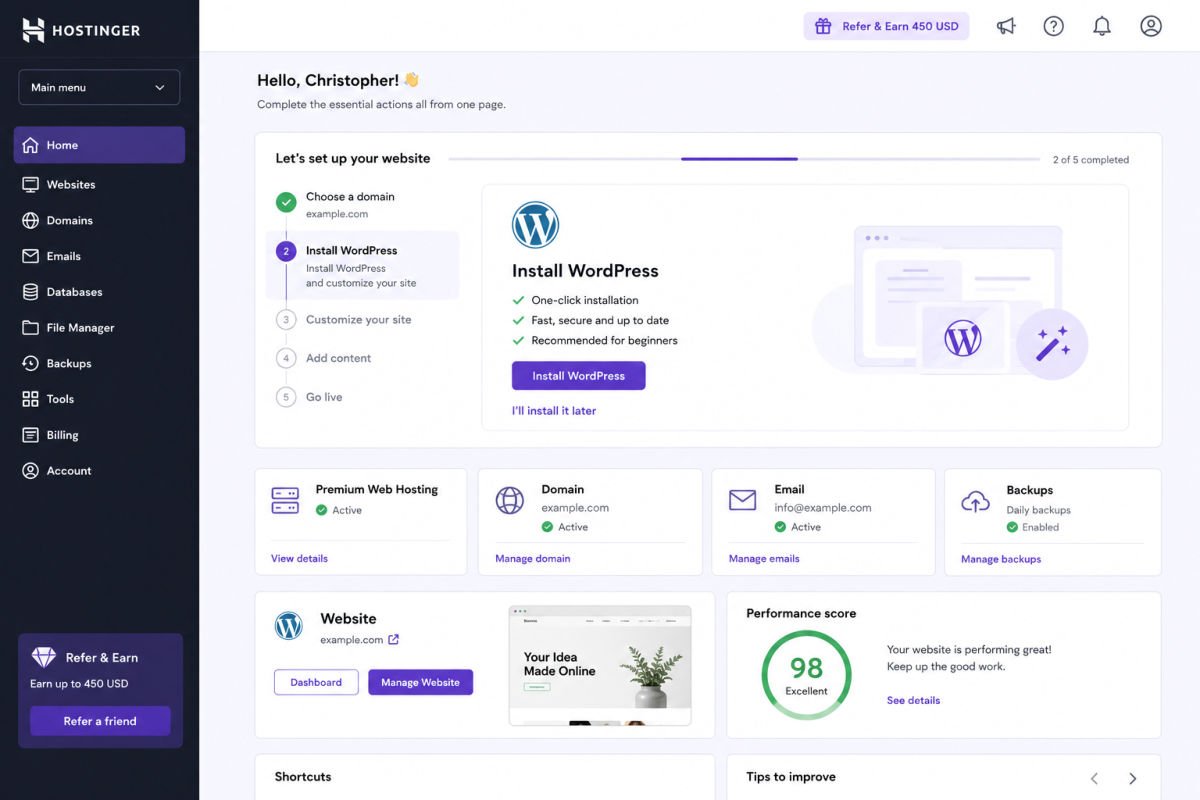Viewport: 1200px width, 800px height.
Task: Go to previous tip with left chevron
Action: click(x=1094, y=778)
